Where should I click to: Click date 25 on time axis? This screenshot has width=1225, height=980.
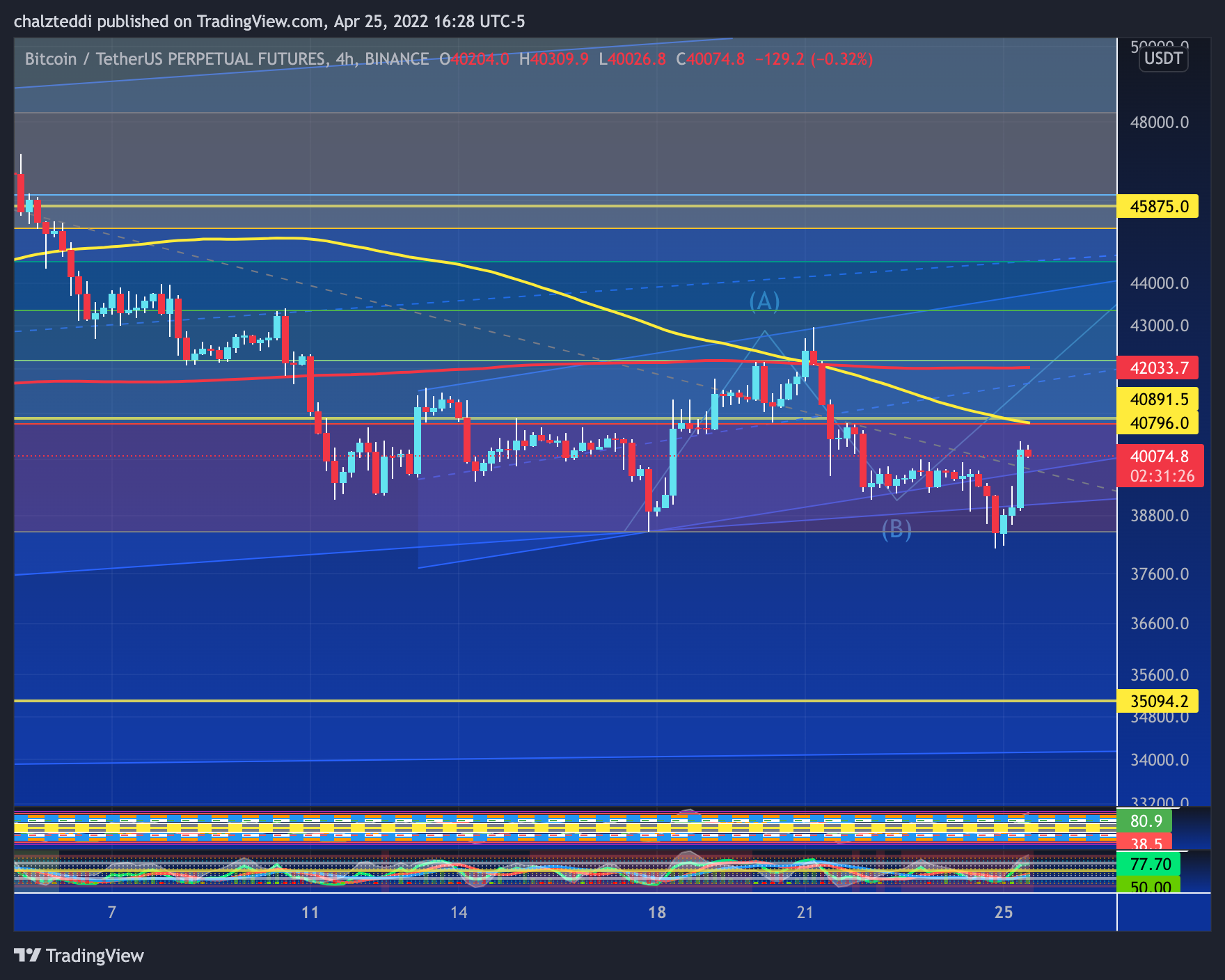click(1004, 912)
